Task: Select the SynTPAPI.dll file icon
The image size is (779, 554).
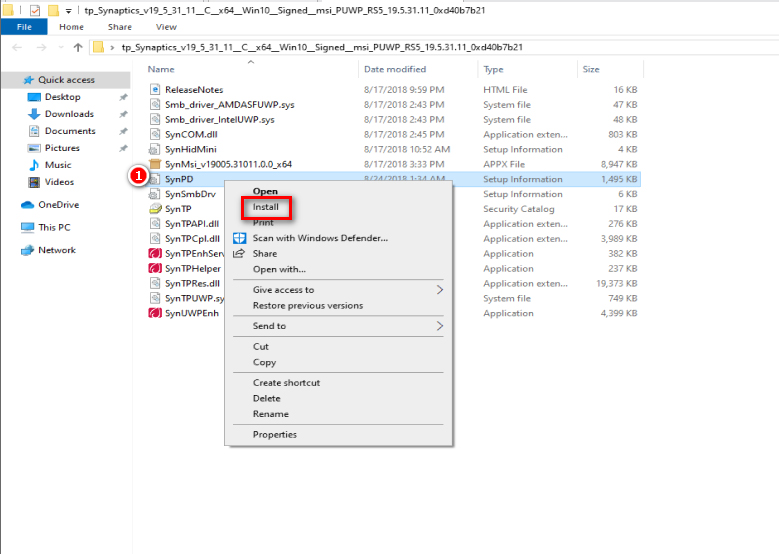Action: click(155, 224)
